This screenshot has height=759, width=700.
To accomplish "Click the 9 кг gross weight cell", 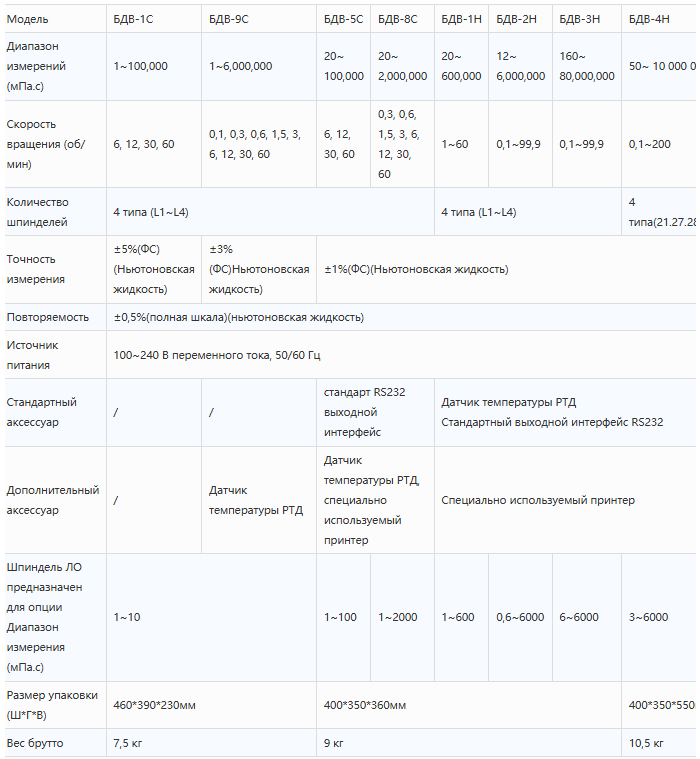I will point(469,743).
